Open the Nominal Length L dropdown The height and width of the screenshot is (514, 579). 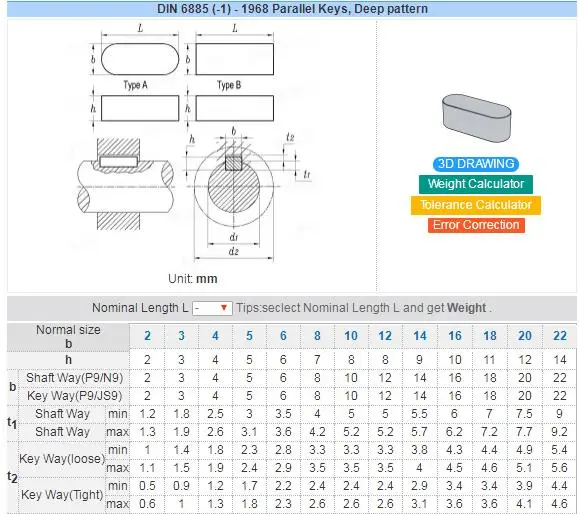[212, 308]
